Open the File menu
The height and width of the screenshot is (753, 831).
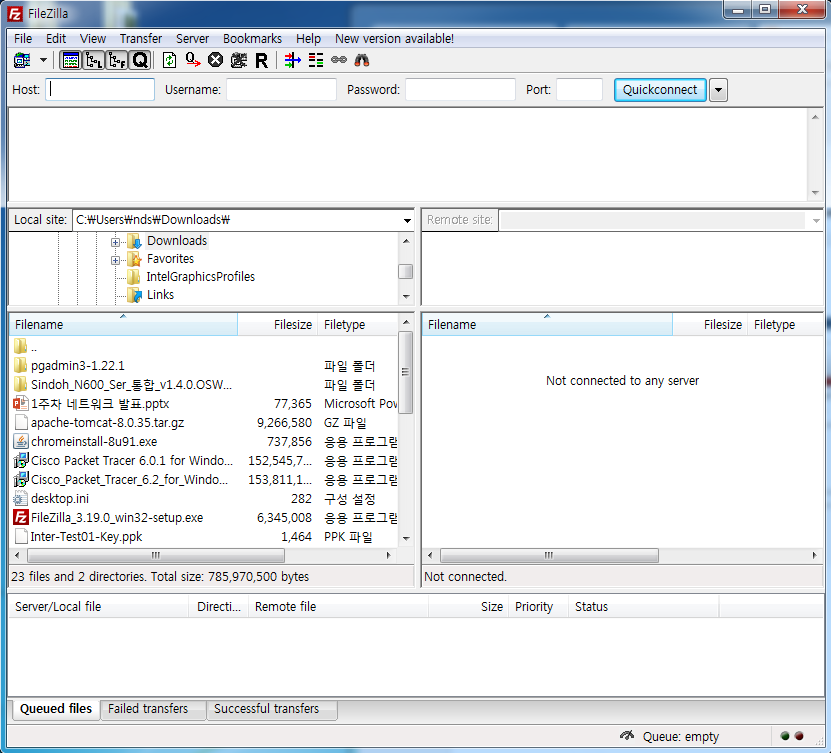click(23, 39)
